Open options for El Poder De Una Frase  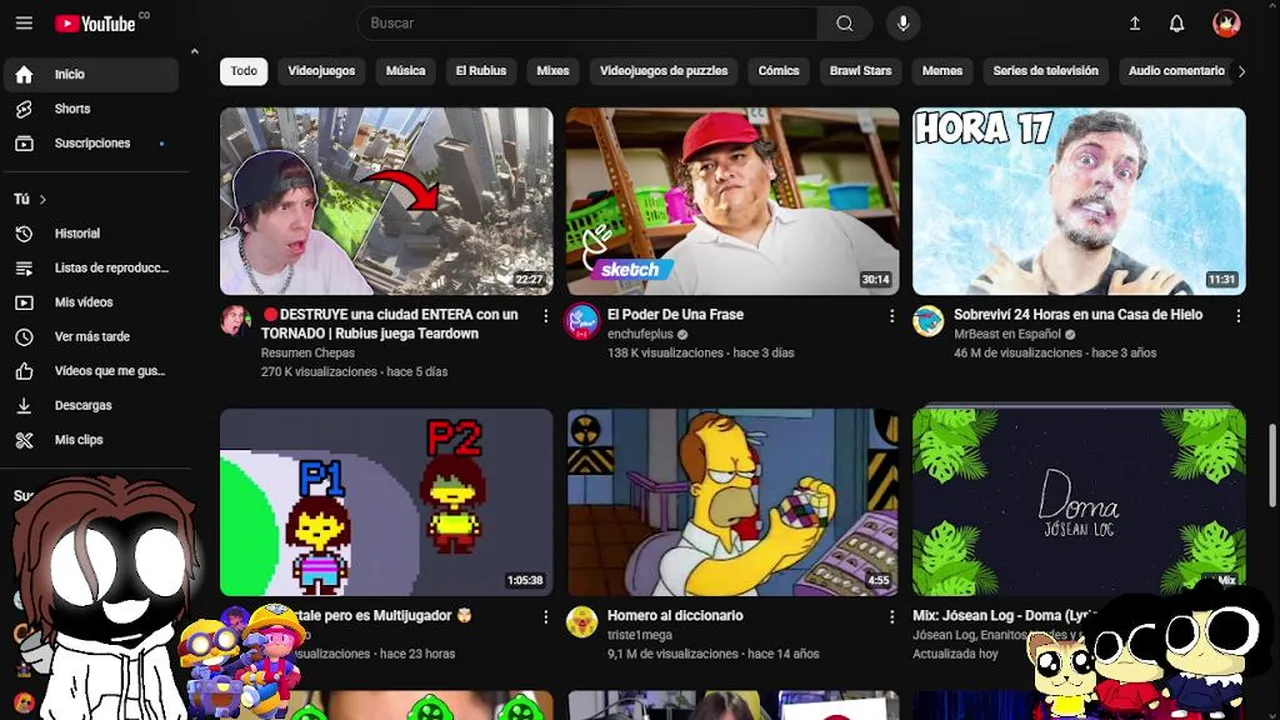(x=892, y=315)
